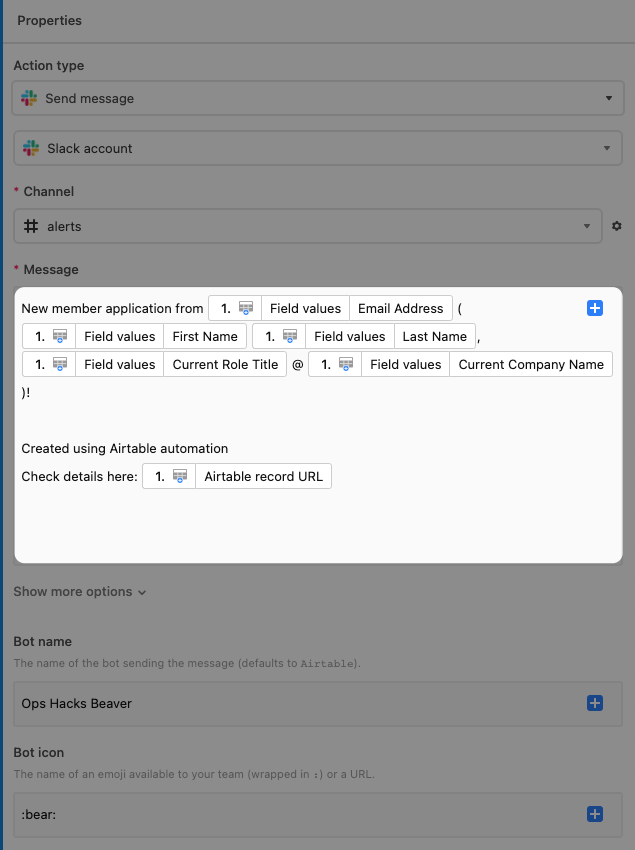The width and height of the screenshot is (635, 850).
Task: Click the Slack icon in Slack account field
Action: click(31, 148)
